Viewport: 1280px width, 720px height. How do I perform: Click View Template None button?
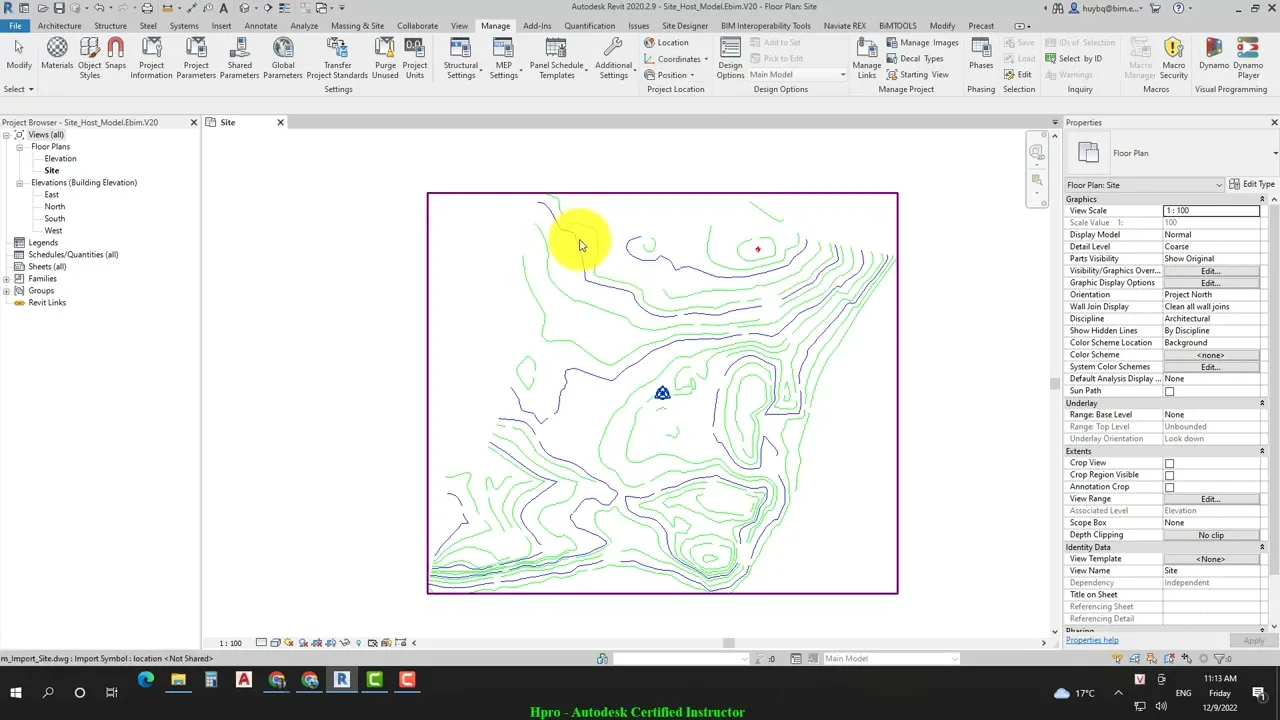coord(1210,559)
